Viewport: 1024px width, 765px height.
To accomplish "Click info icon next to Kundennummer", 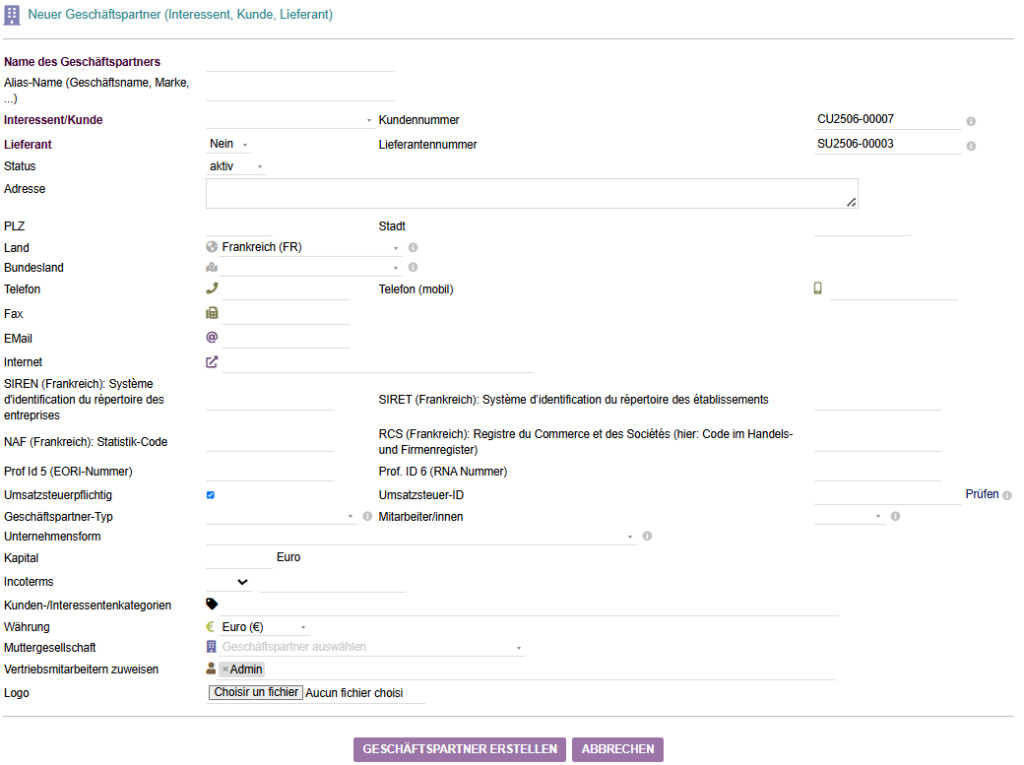I will click(971, 121).
